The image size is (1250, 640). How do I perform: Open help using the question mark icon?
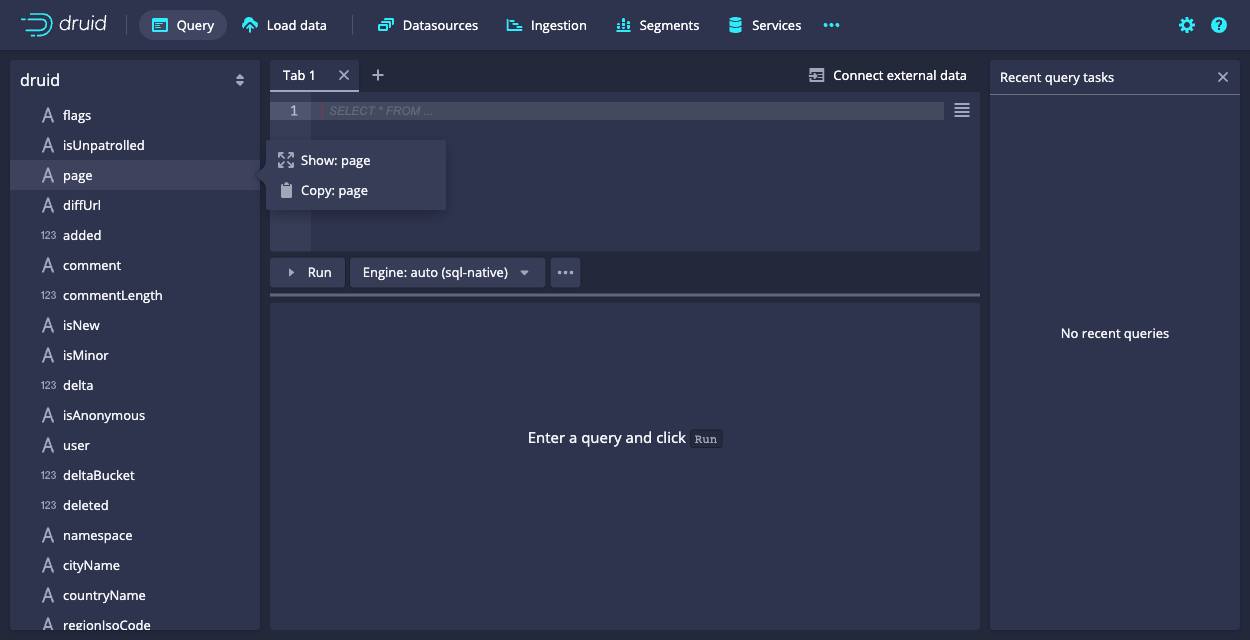(x=1218, y=25)
